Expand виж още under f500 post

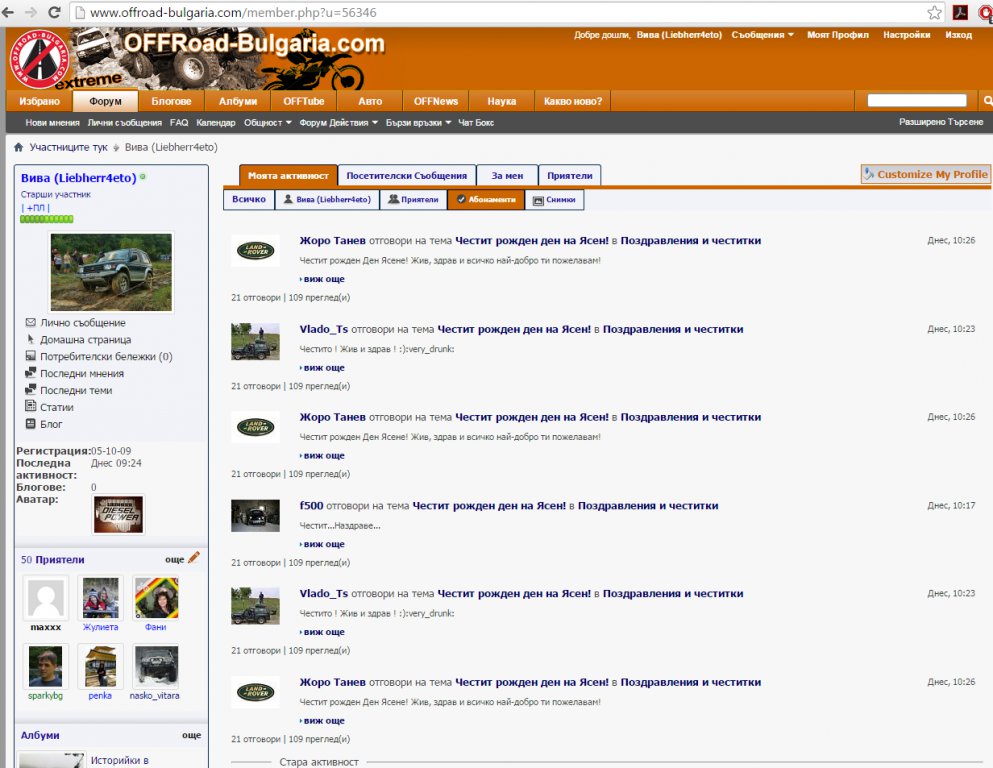click(323, 544)
